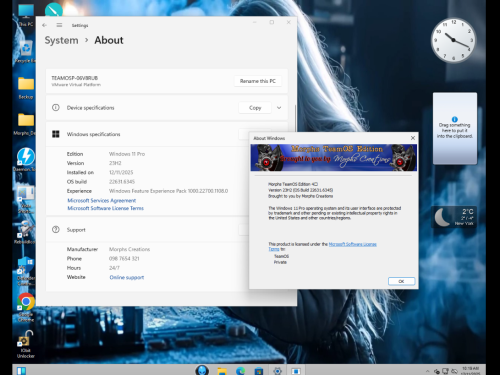Copy the device specifications
This screenshot has width=500, height=375.
[x=255, y=108]
